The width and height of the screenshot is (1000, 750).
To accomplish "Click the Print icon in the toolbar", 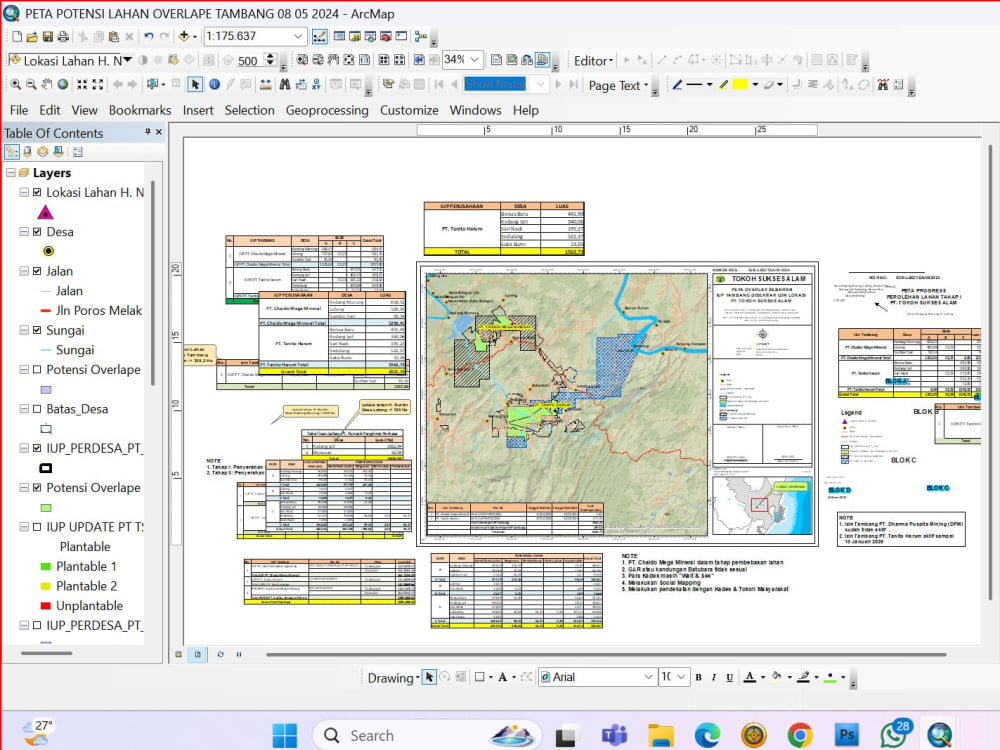I will tap(63, 36).
